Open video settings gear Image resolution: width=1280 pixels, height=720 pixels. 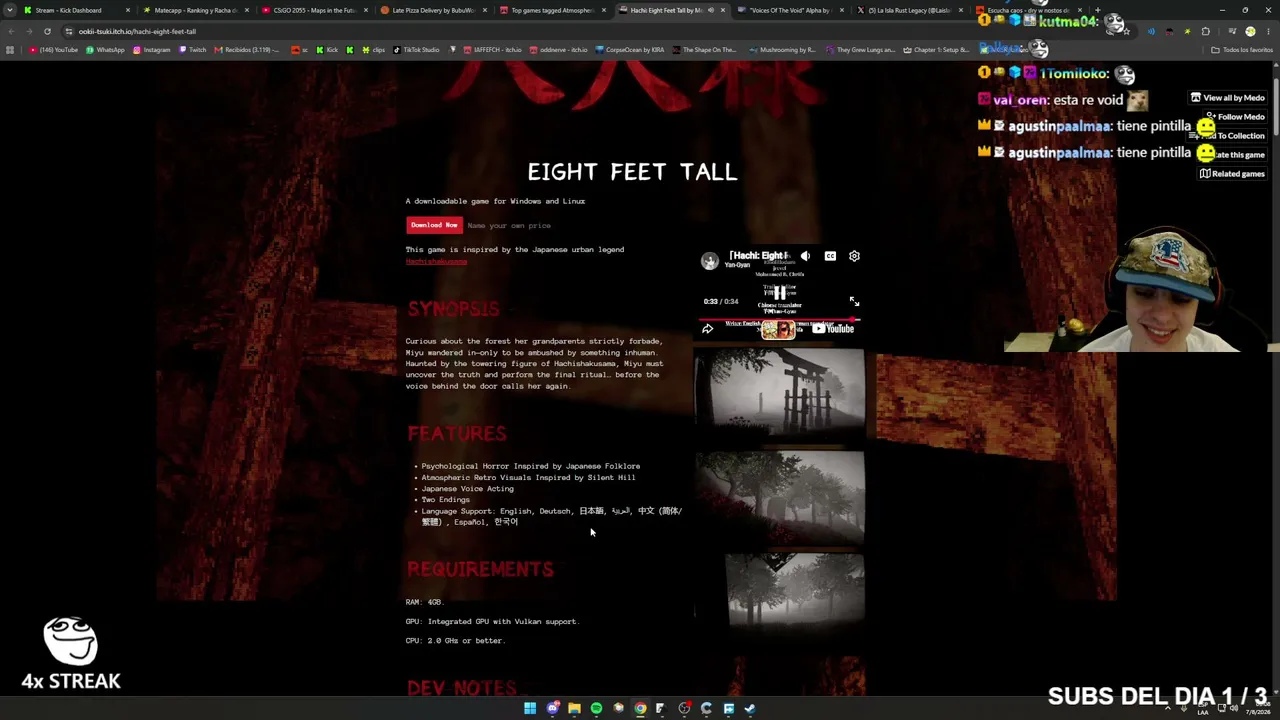[x=854, y=256]
